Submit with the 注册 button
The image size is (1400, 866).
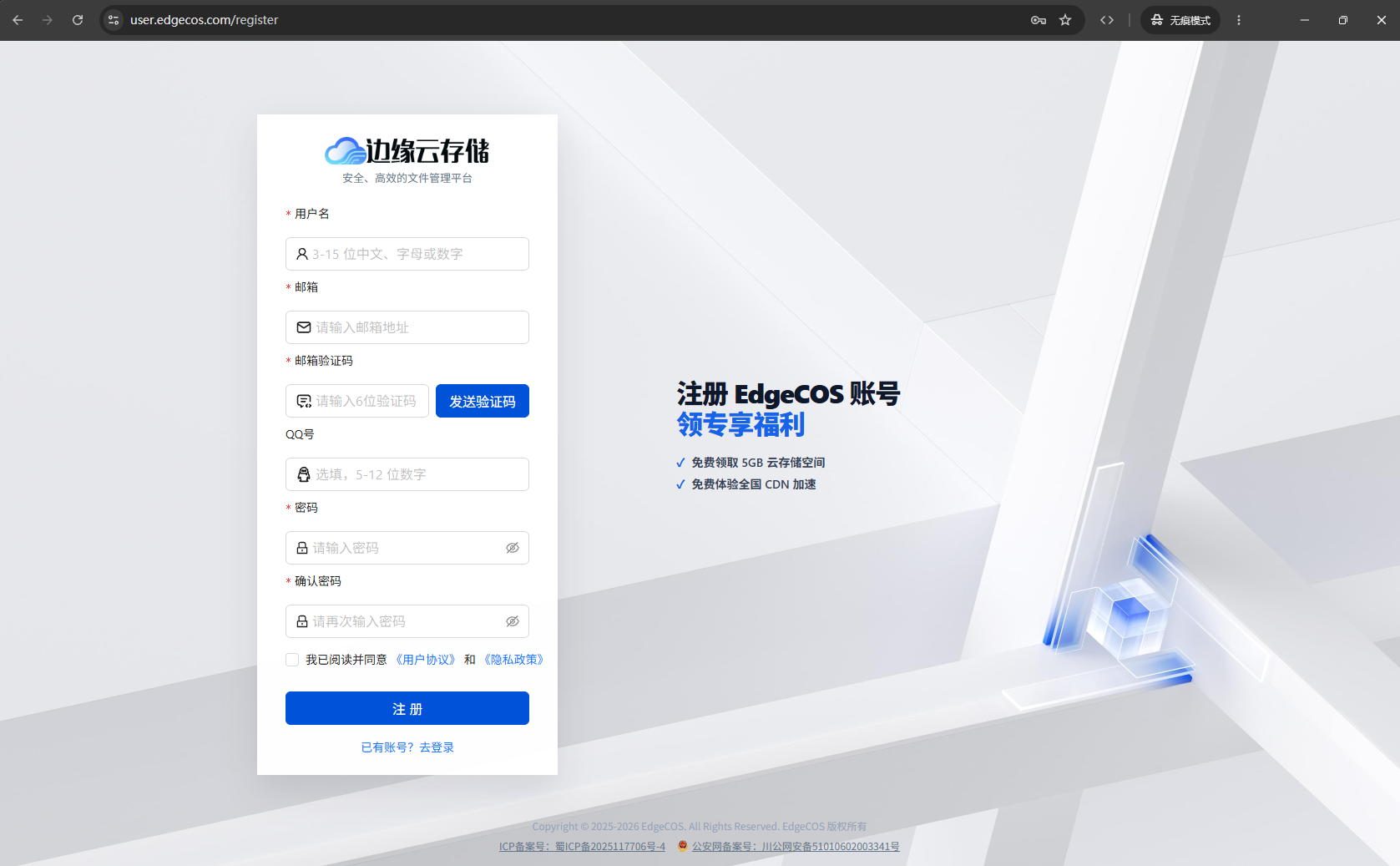pyautogui.click(x=407, y=708)
